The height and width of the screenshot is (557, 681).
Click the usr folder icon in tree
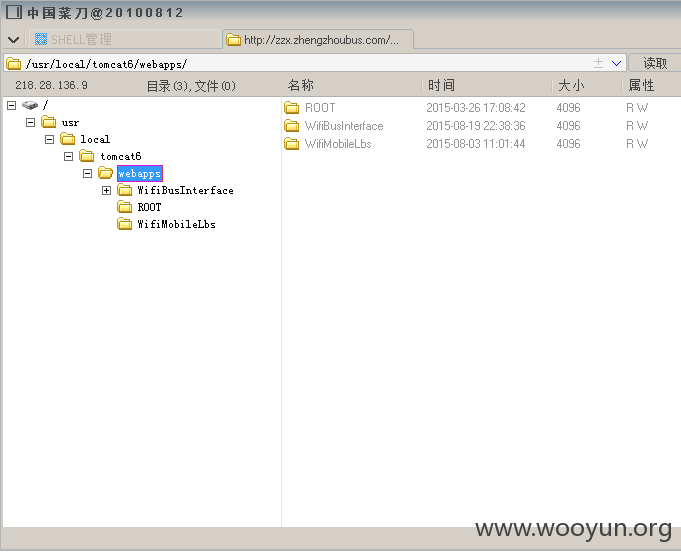click(49, 122)
